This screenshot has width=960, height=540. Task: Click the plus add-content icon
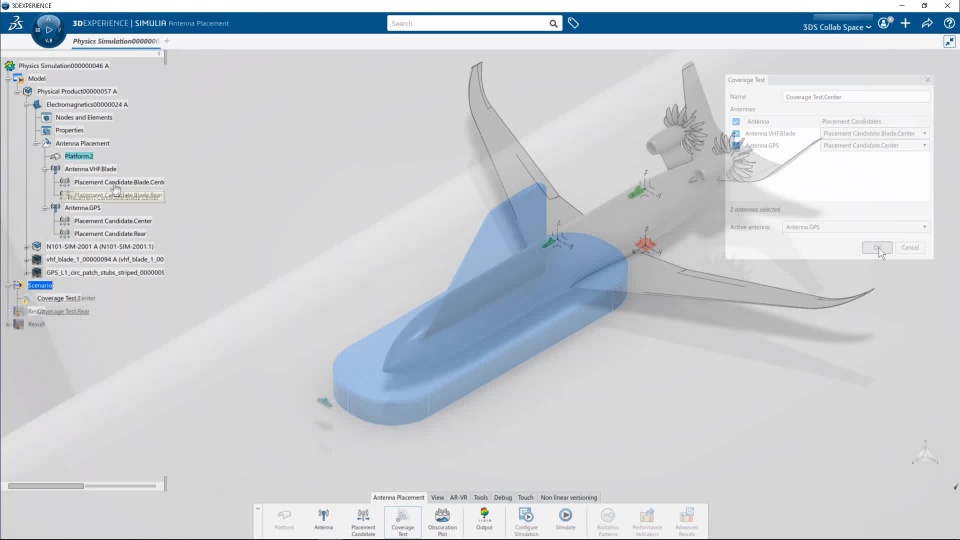[906, 23]
